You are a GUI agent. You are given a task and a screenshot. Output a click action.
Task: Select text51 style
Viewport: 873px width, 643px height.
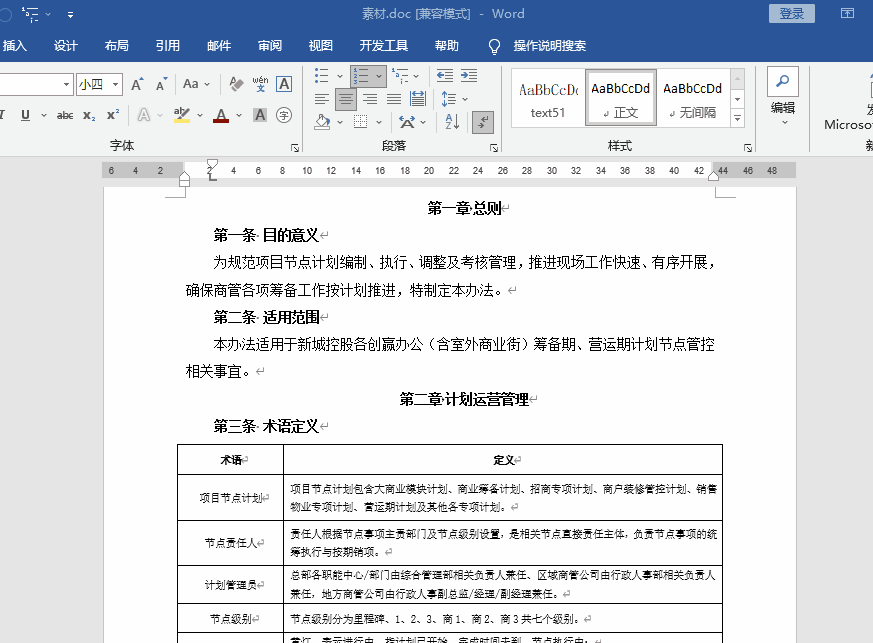click(548, 99)
